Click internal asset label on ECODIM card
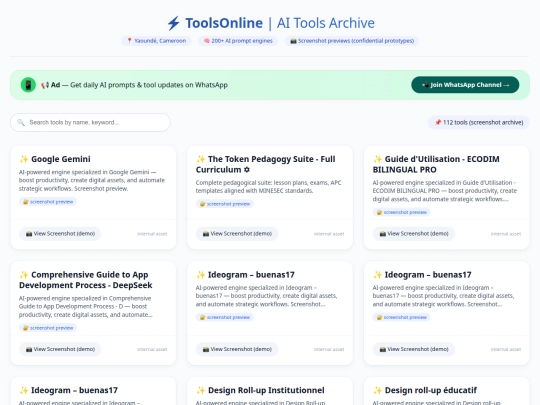 (506, 234)
